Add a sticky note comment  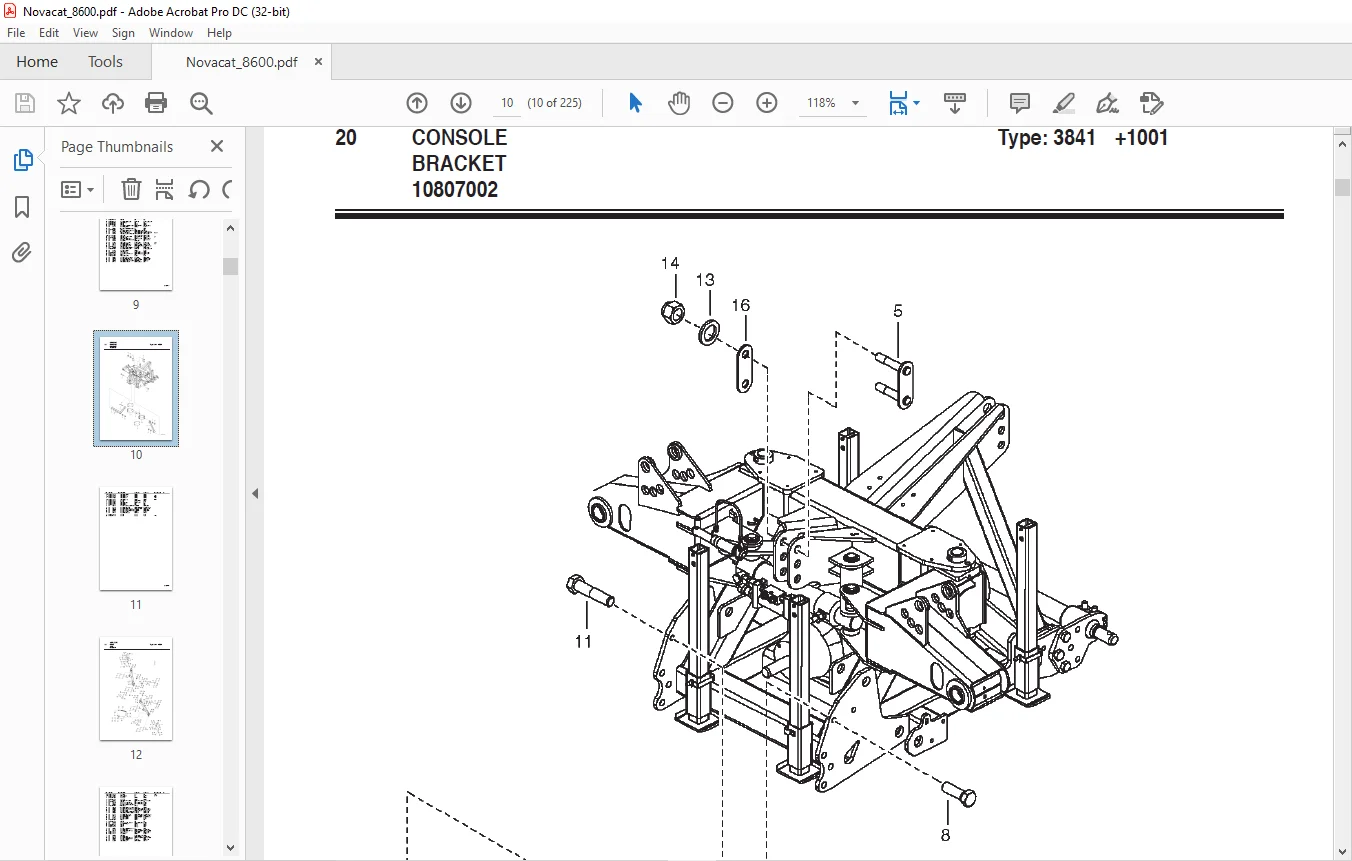tap(1020, 103)
